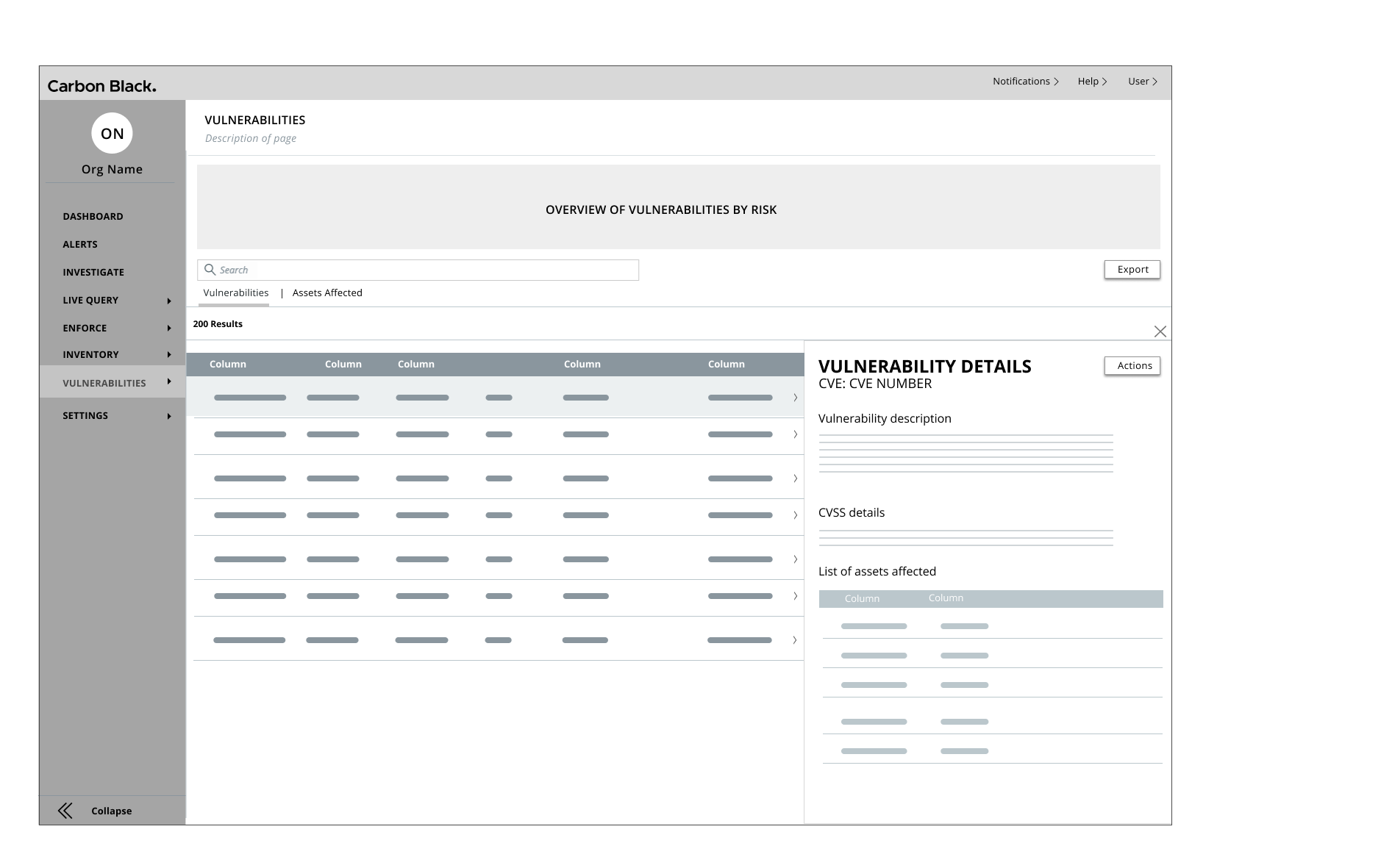Viewport: 1381px width, 868px height.
Task: Click the Carbon Black logo
Action: point(101,86)
